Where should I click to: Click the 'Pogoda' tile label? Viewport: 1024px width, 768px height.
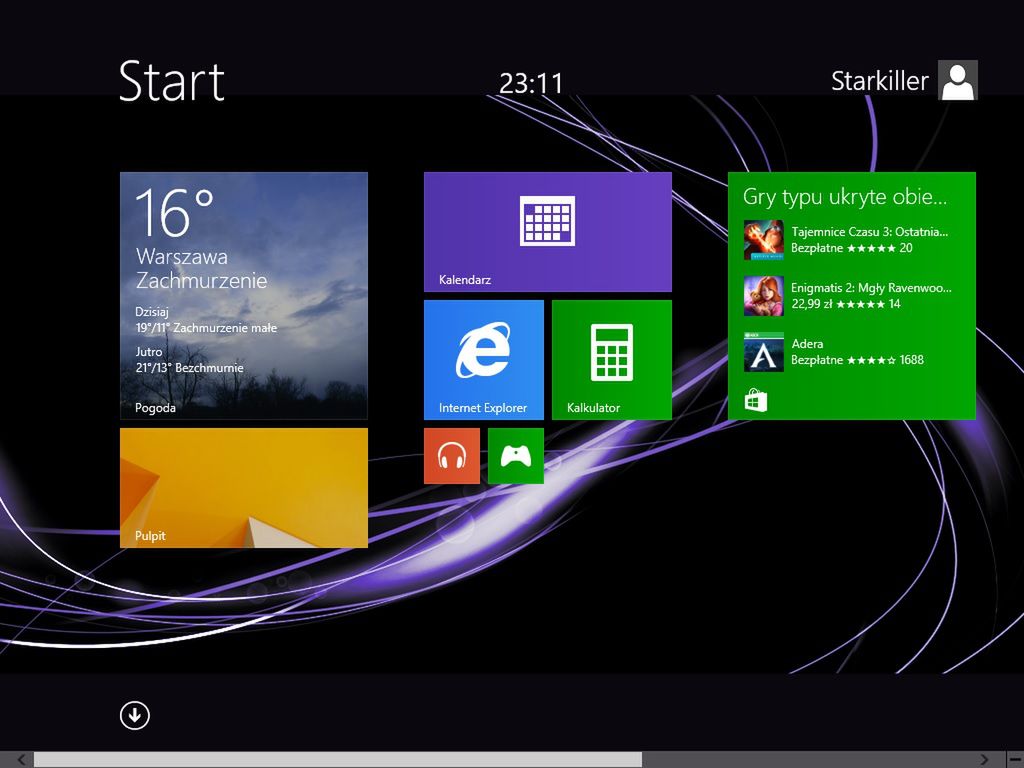(155, 408)
